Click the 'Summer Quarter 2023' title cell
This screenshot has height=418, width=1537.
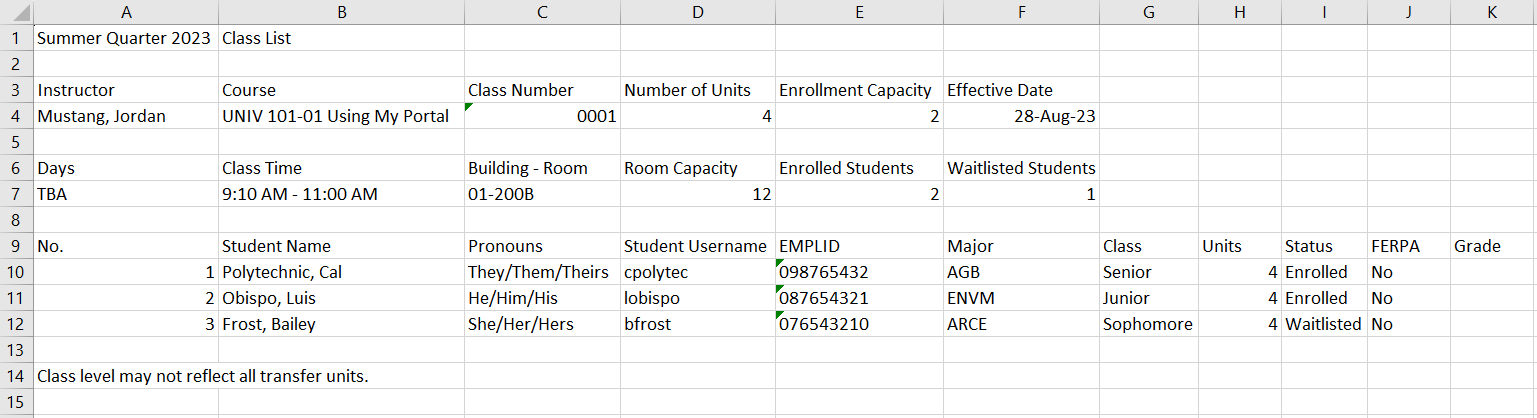pos(124,38)
